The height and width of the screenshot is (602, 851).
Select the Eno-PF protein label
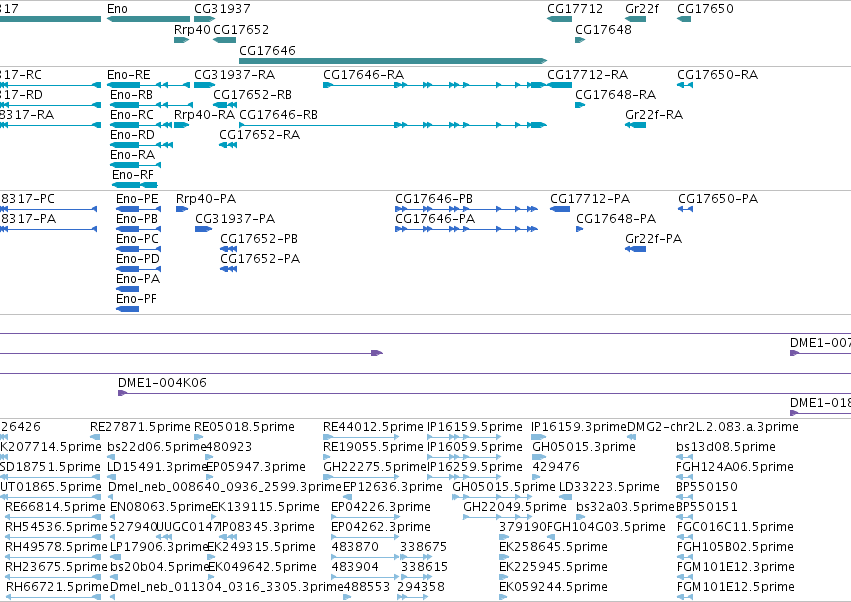tap(136, 300)
